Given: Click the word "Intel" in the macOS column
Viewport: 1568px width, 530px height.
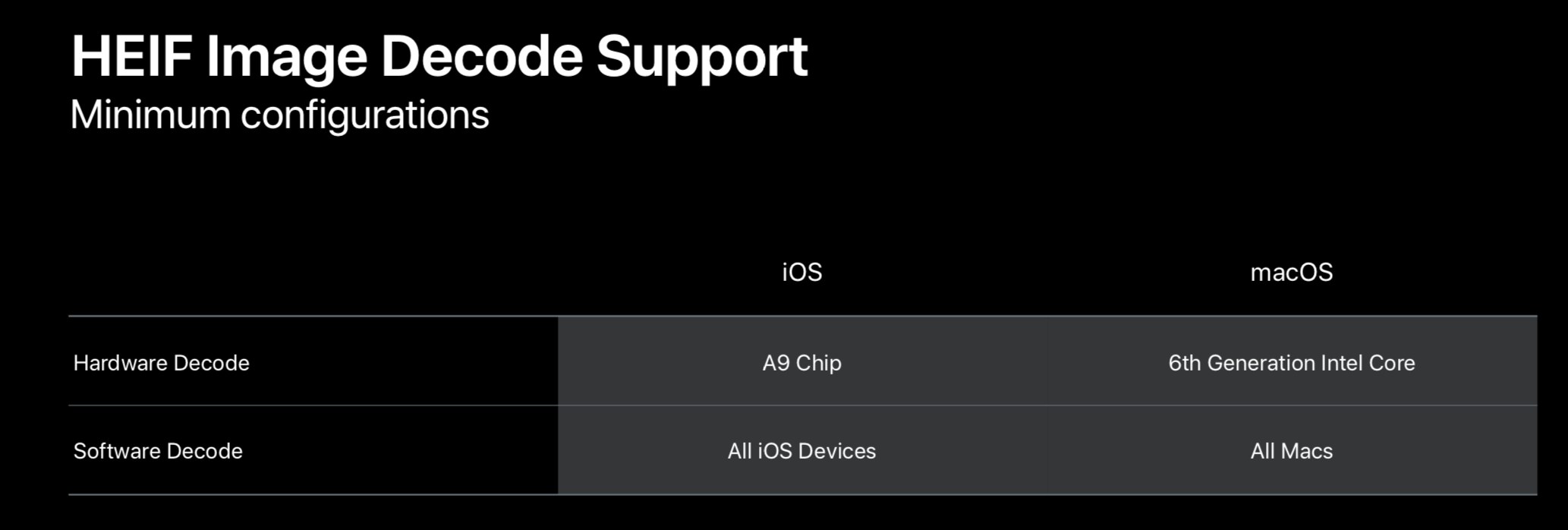Looking at the screenshot, I should click(1342, 363).
